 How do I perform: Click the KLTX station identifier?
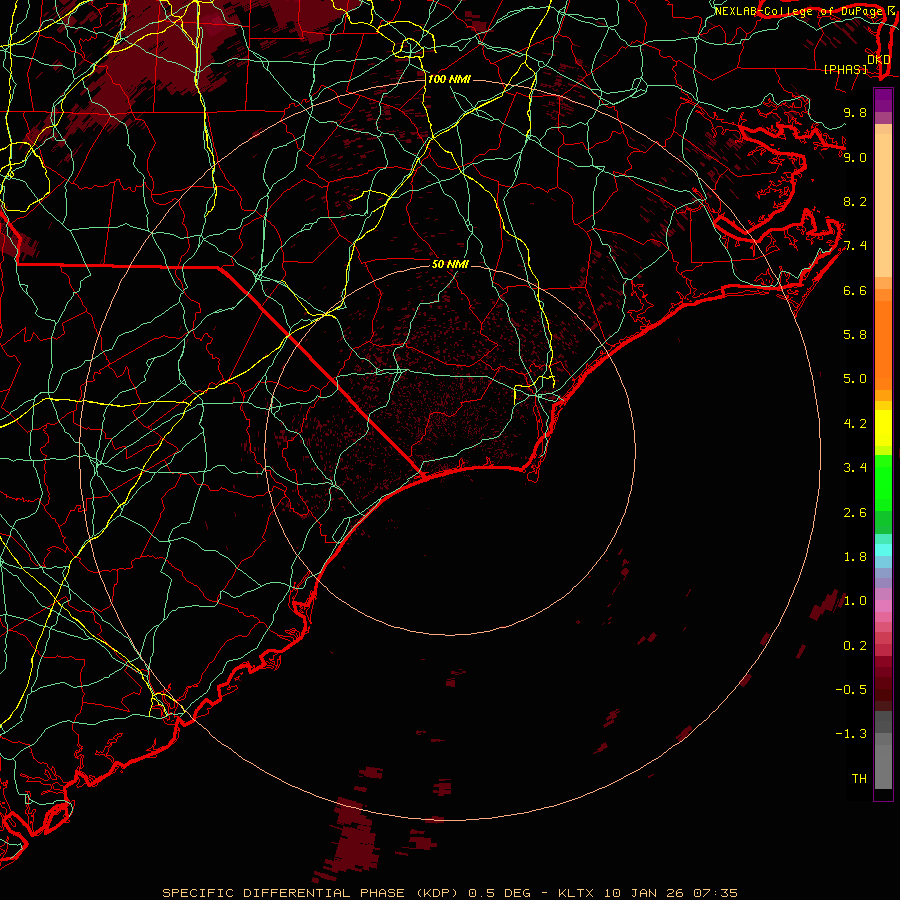pyautogui.click(x=575, y=893)
